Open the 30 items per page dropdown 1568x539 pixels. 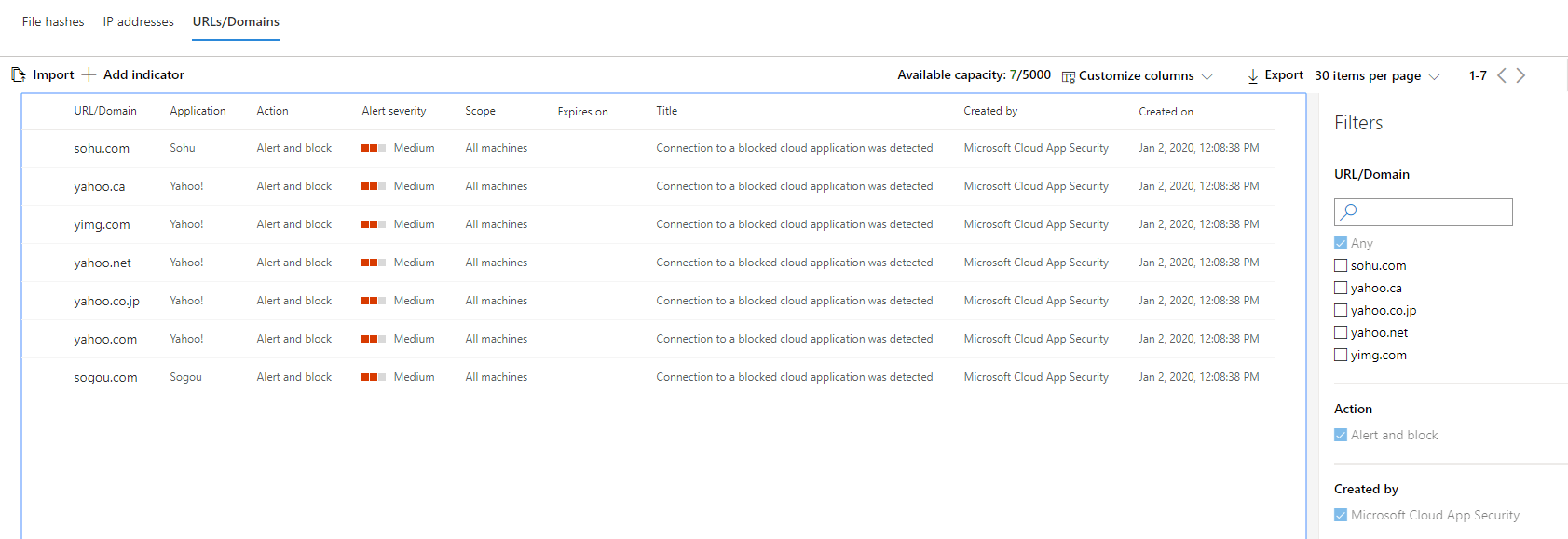[1377, 75]
